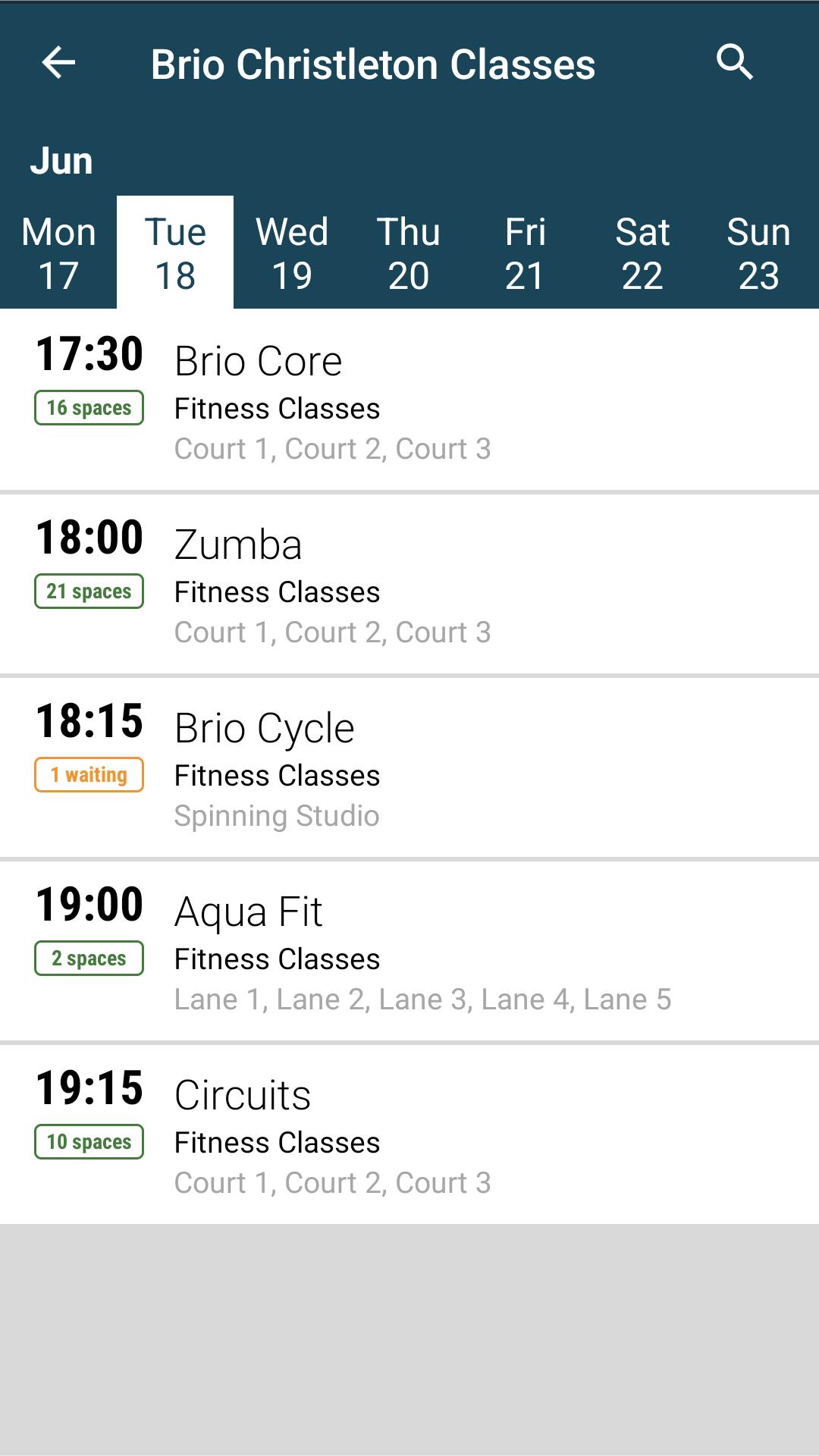Open the Circuits class at 19:15
Image resolution: width=819 pixels, height=1456 pixels.
(409, 1134)
